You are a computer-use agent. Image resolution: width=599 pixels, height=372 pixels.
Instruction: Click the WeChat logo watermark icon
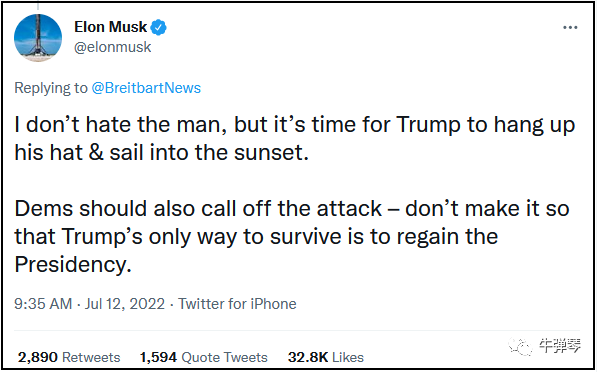520,346
